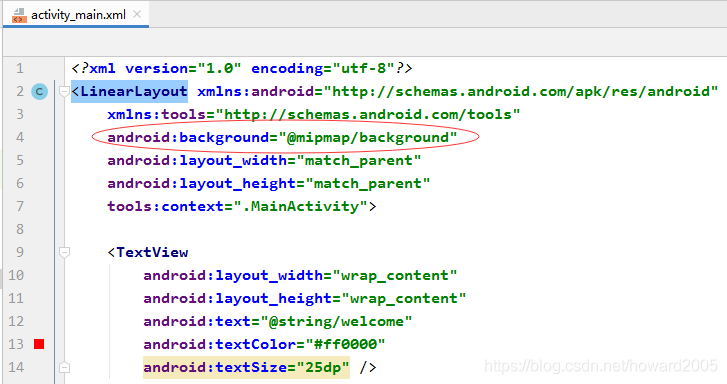727x384 pixels.
Task: Click the schemas.android.com/apk/res/android URL
Action: click(521, 91)
